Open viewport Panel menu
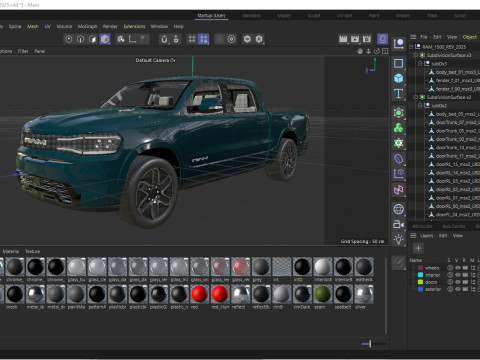The width and height of the screenshot is (480, 360). pyautogui.click(x=40, y=51)
